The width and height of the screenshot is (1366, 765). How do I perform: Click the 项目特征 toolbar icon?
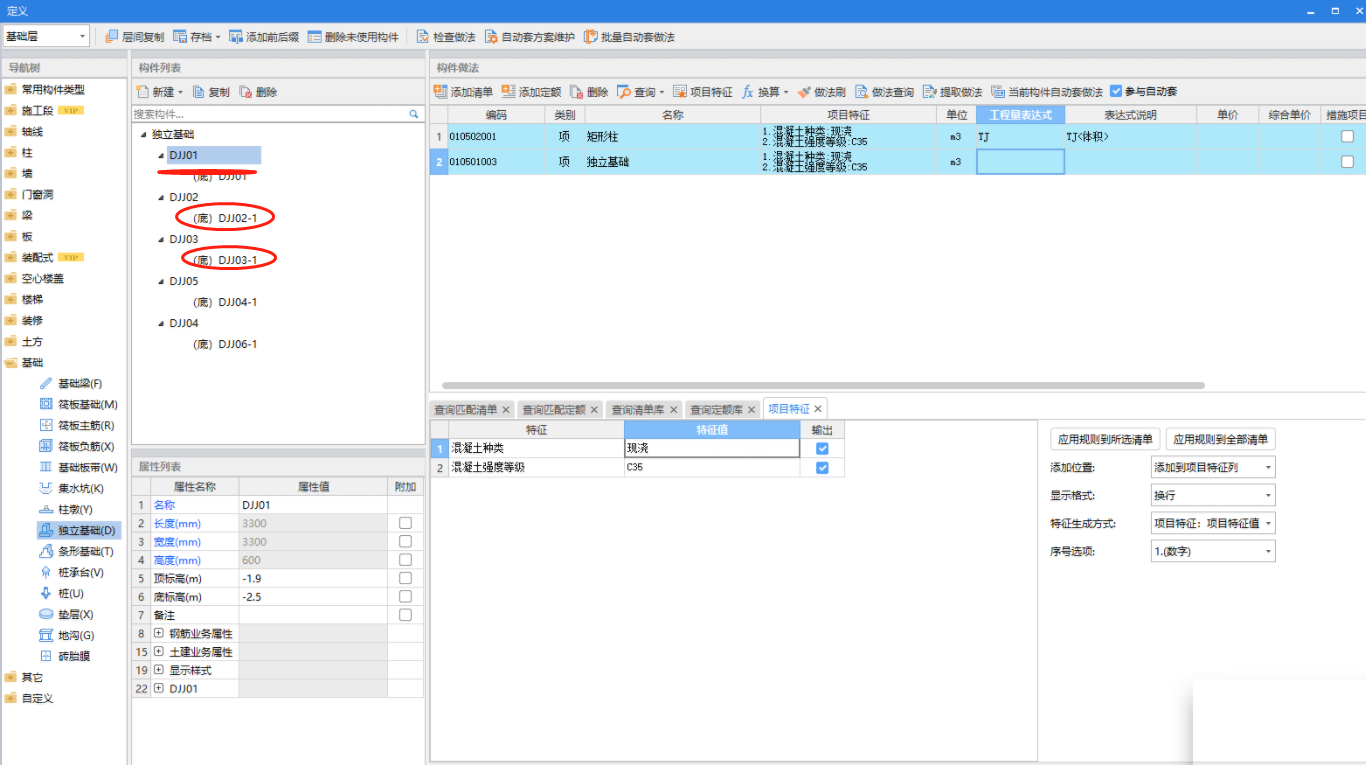680,92
